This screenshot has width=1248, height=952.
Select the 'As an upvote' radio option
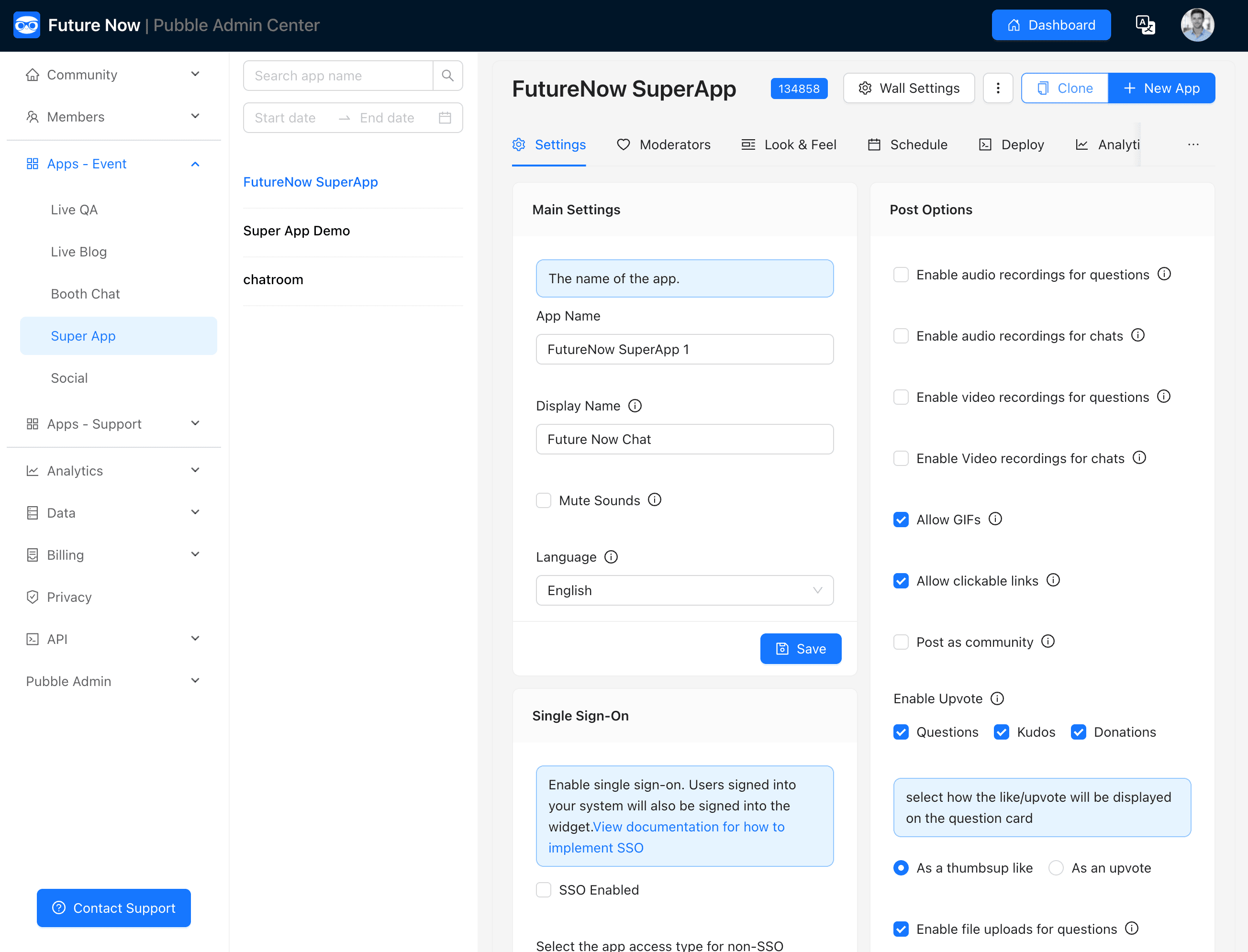(x=1056, y=868)
